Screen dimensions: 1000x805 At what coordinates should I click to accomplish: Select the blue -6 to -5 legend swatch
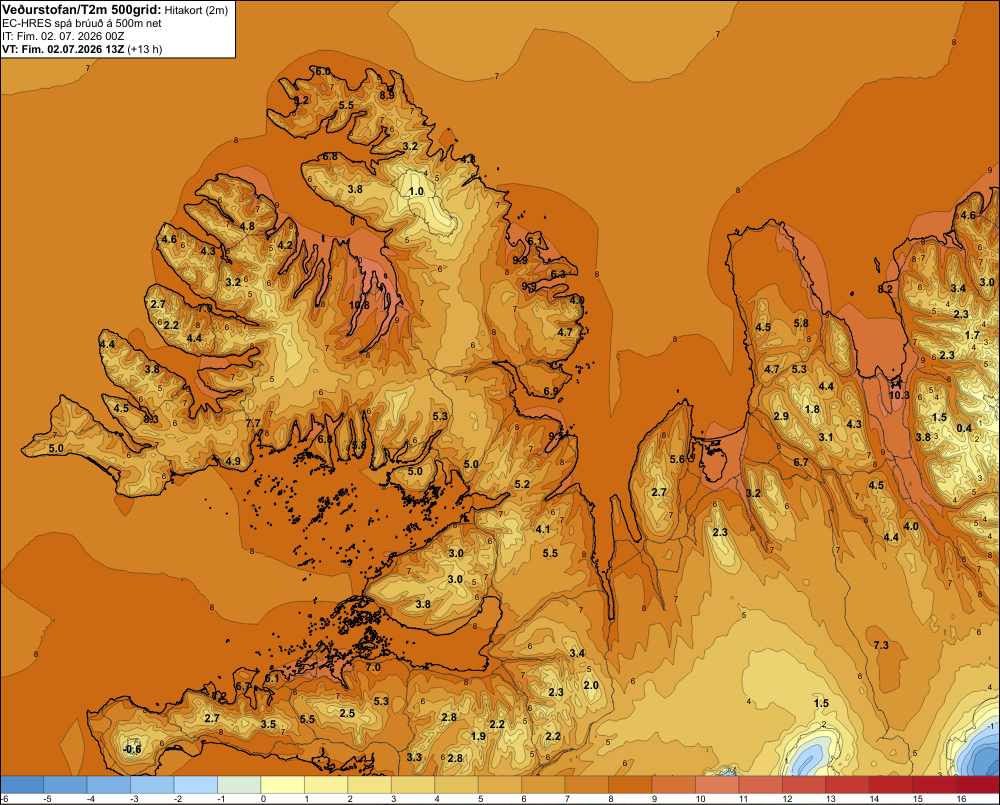[22, 785]
